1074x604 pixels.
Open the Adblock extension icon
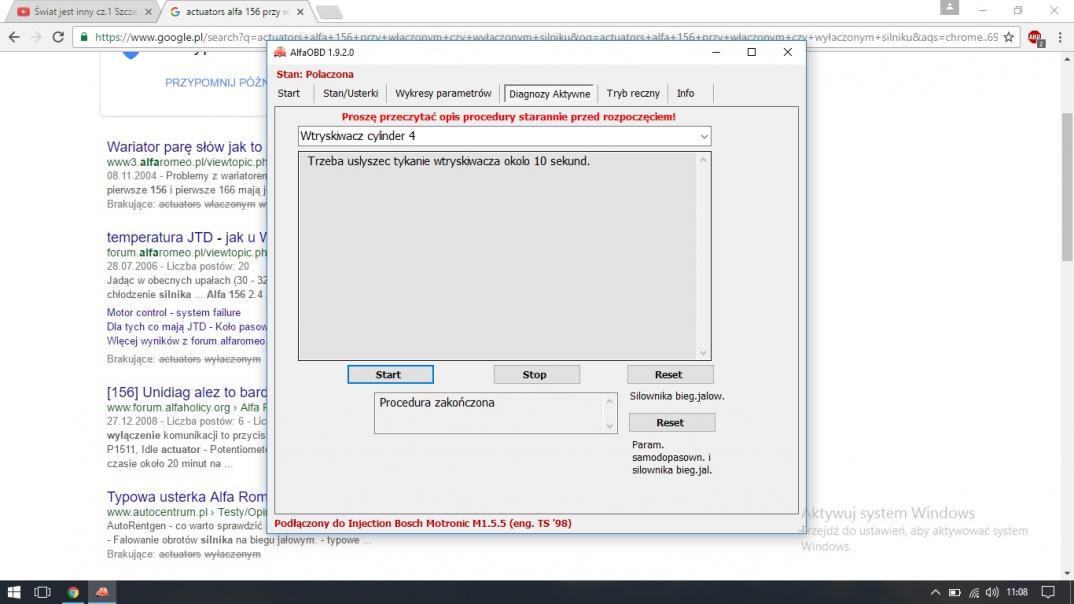1036,38
